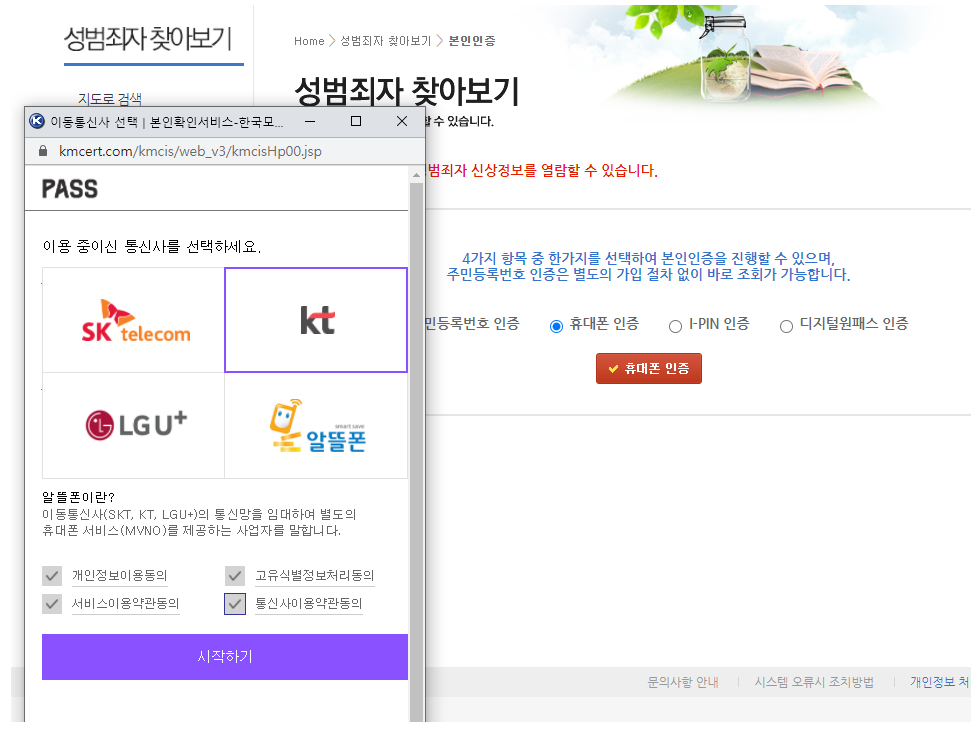Toggle 통신사이용약관동의 checkbox
Viewport: 971px width, 735px height.
click(x=235, y=604)
